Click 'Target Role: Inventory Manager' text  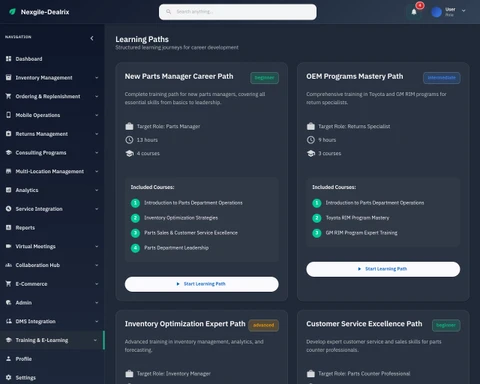174,374
